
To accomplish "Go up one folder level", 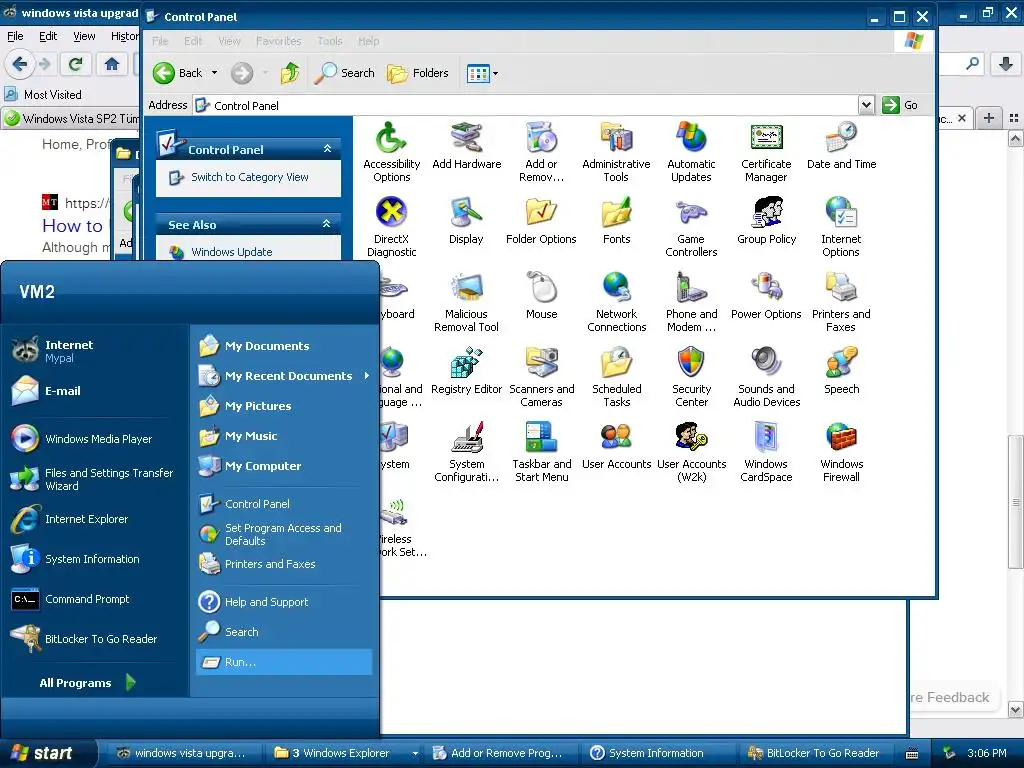I will tap(290, 73).
